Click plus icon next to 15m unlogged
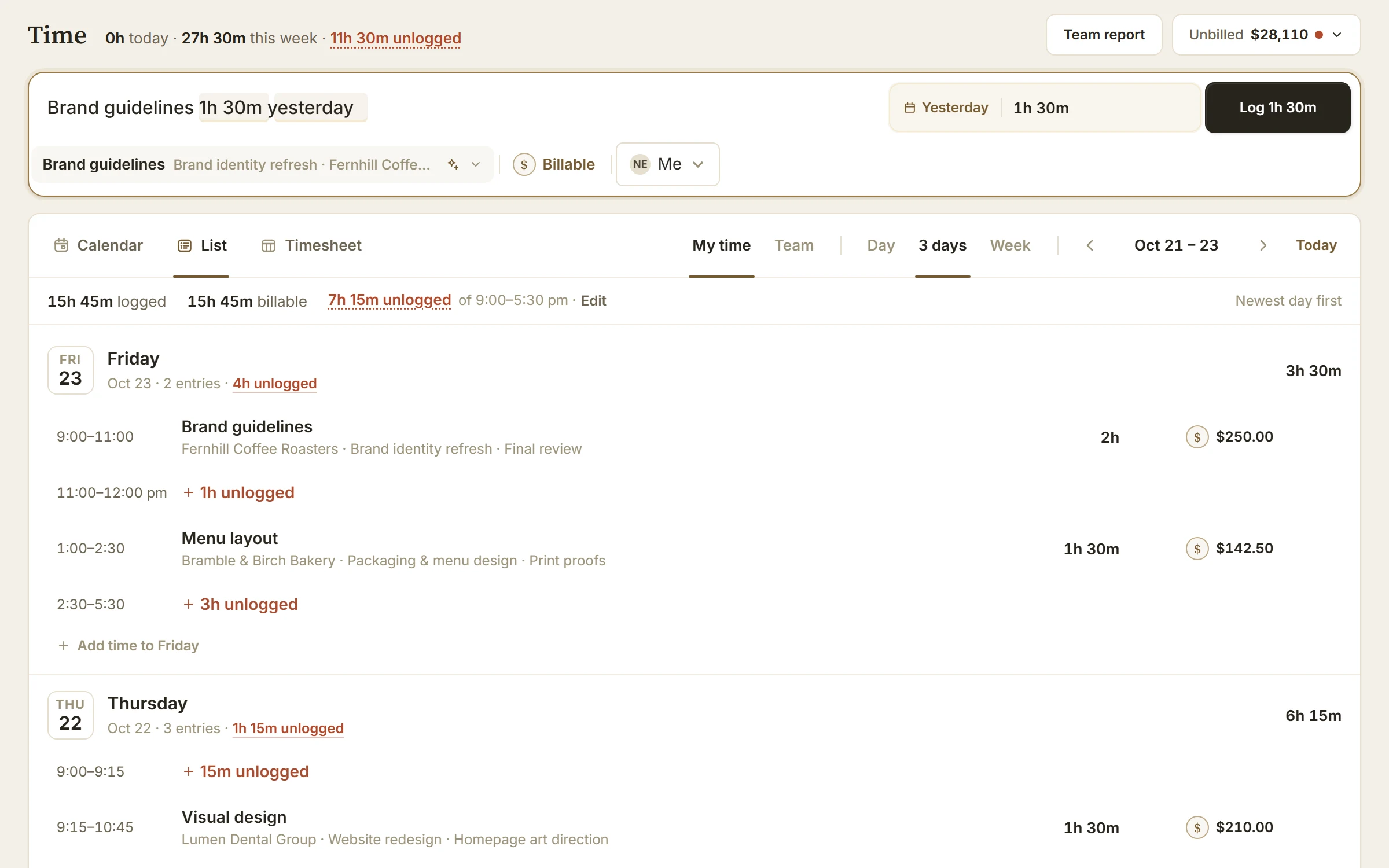This screenshot has width=1389, height=868. 188,771
